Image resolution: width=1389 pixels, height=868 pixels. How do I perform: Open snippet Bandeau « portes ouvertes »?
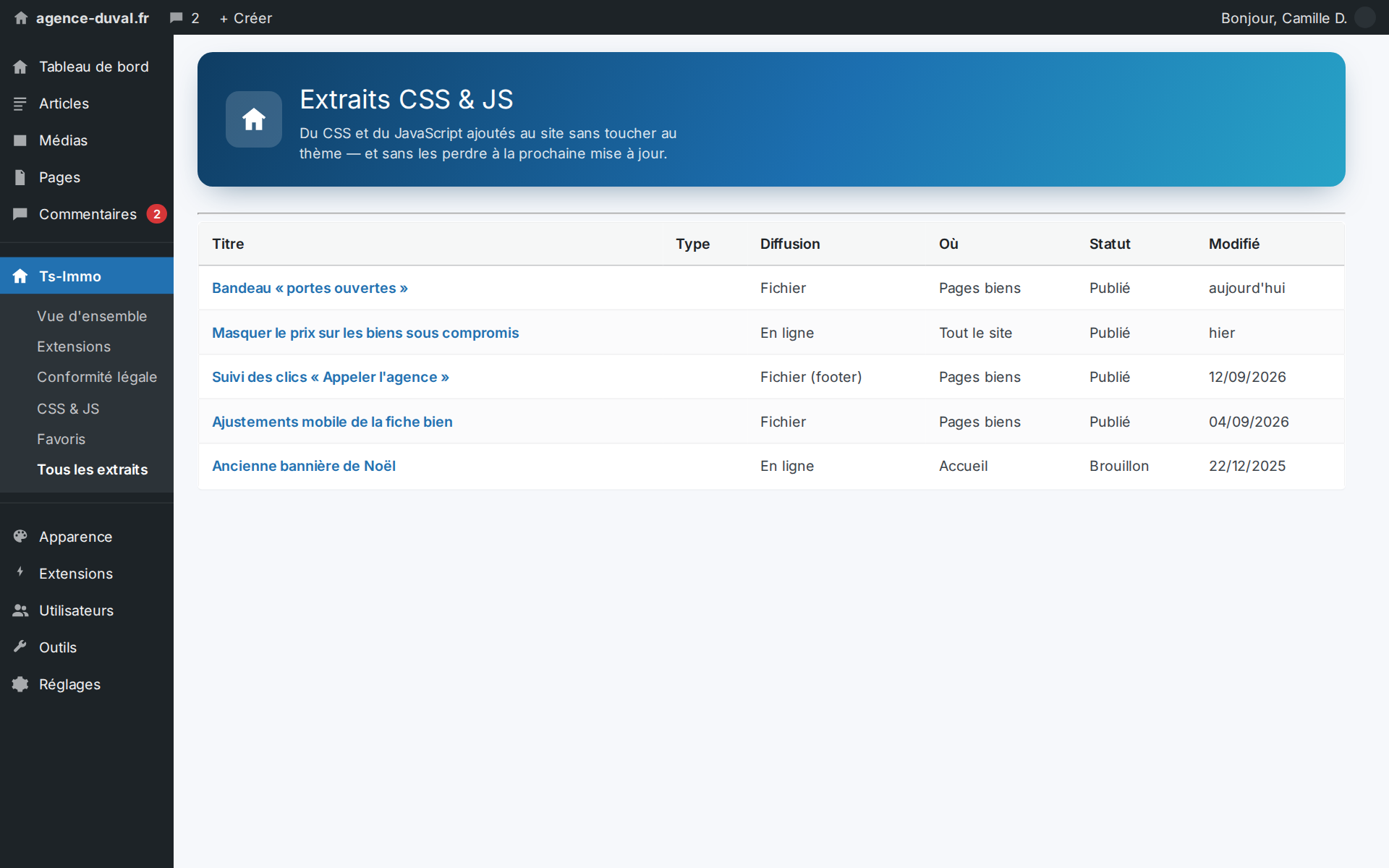click(x=310, y=288)
